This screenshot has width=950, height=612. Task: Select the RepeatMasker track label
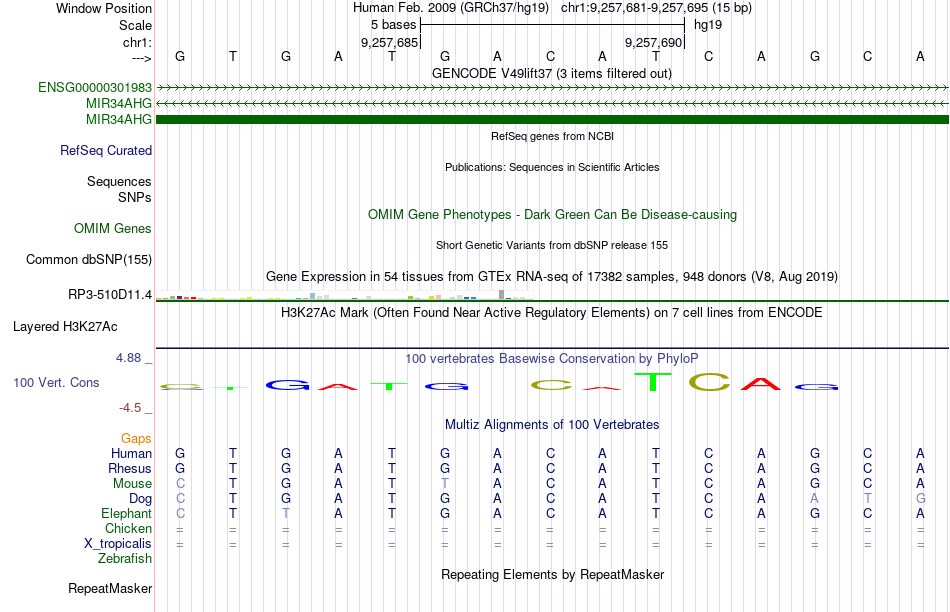(110, 588)
